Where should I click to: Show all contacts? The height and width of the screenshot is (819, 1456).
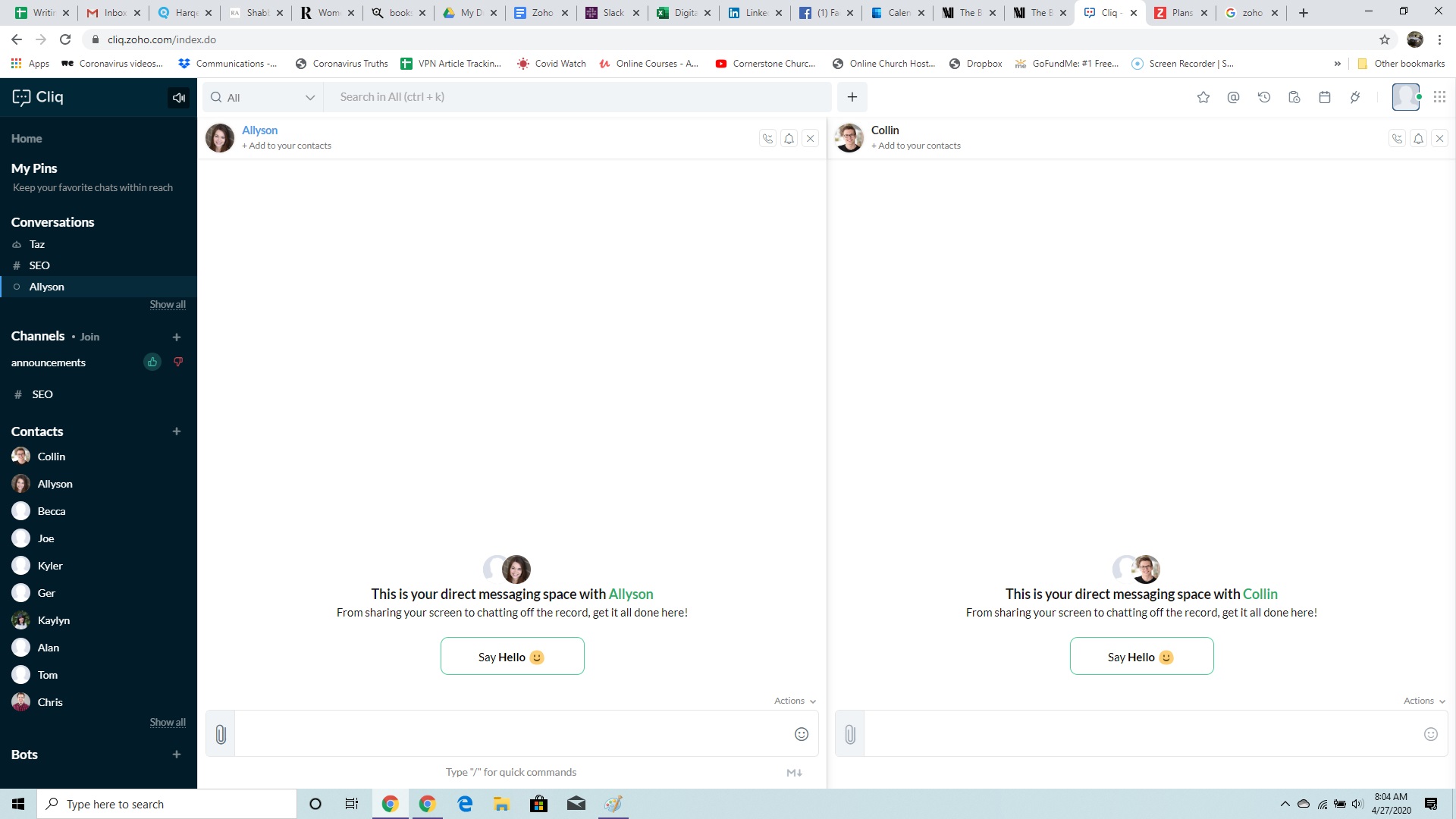[x=168, y=723]
